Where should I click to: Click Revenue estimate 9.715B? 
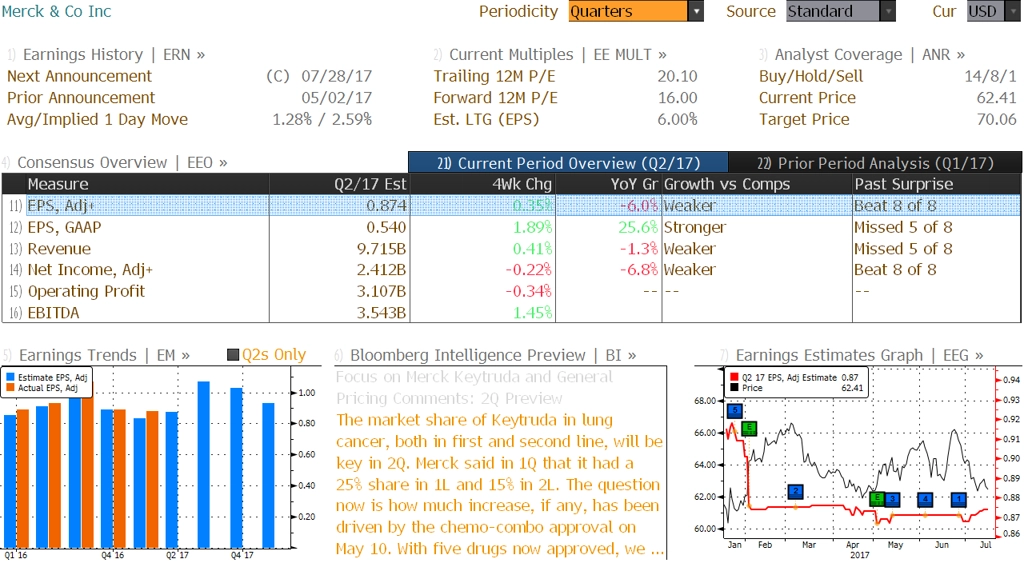coord(381,248)
